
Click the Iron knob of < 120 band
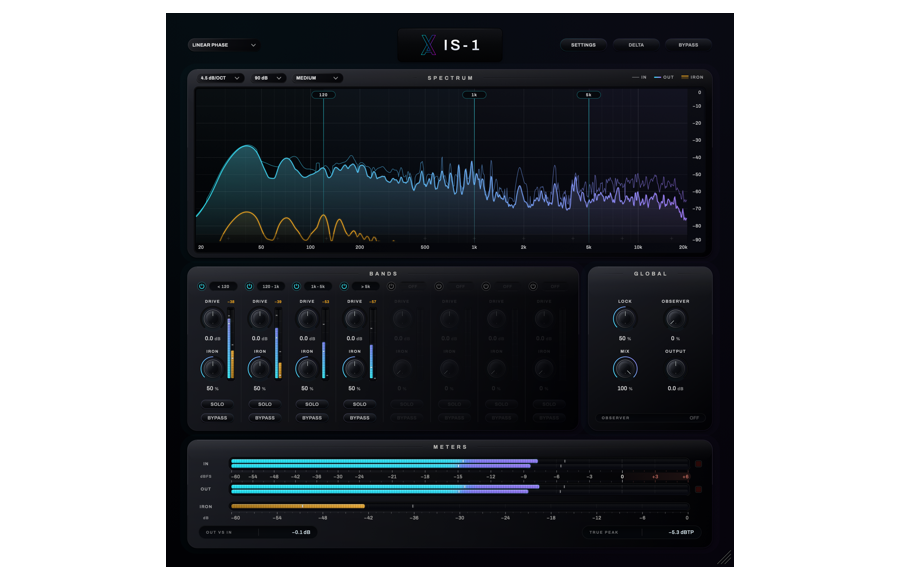click(212, 368)
